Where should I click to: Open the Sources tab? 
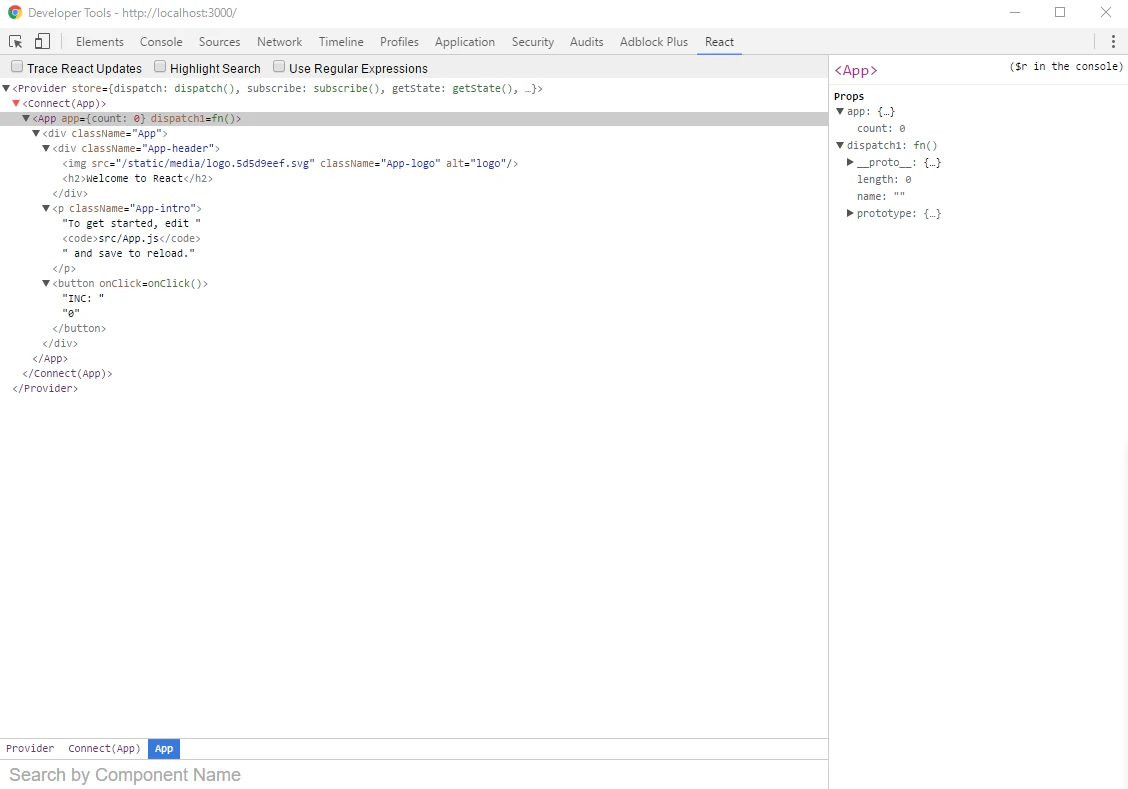(219, 42)
